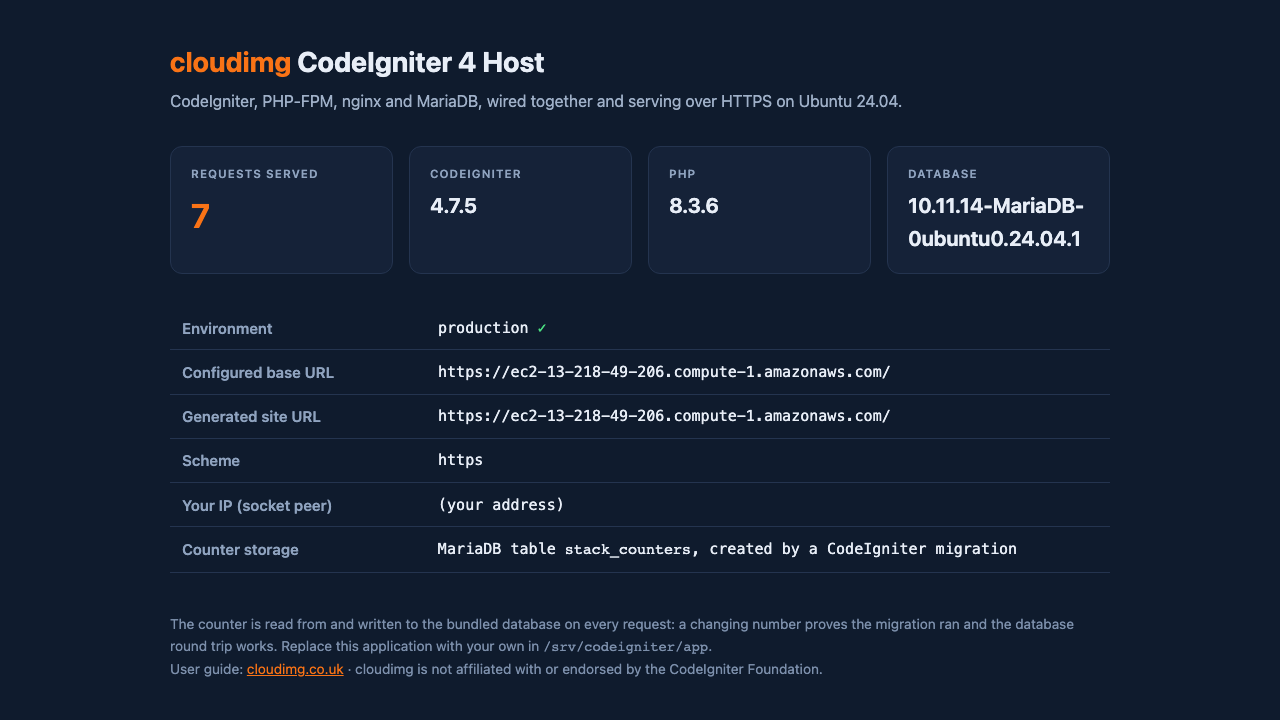
Task: Click the 'CODEIGNITER' card label
Action: click(x=476, y=174)
